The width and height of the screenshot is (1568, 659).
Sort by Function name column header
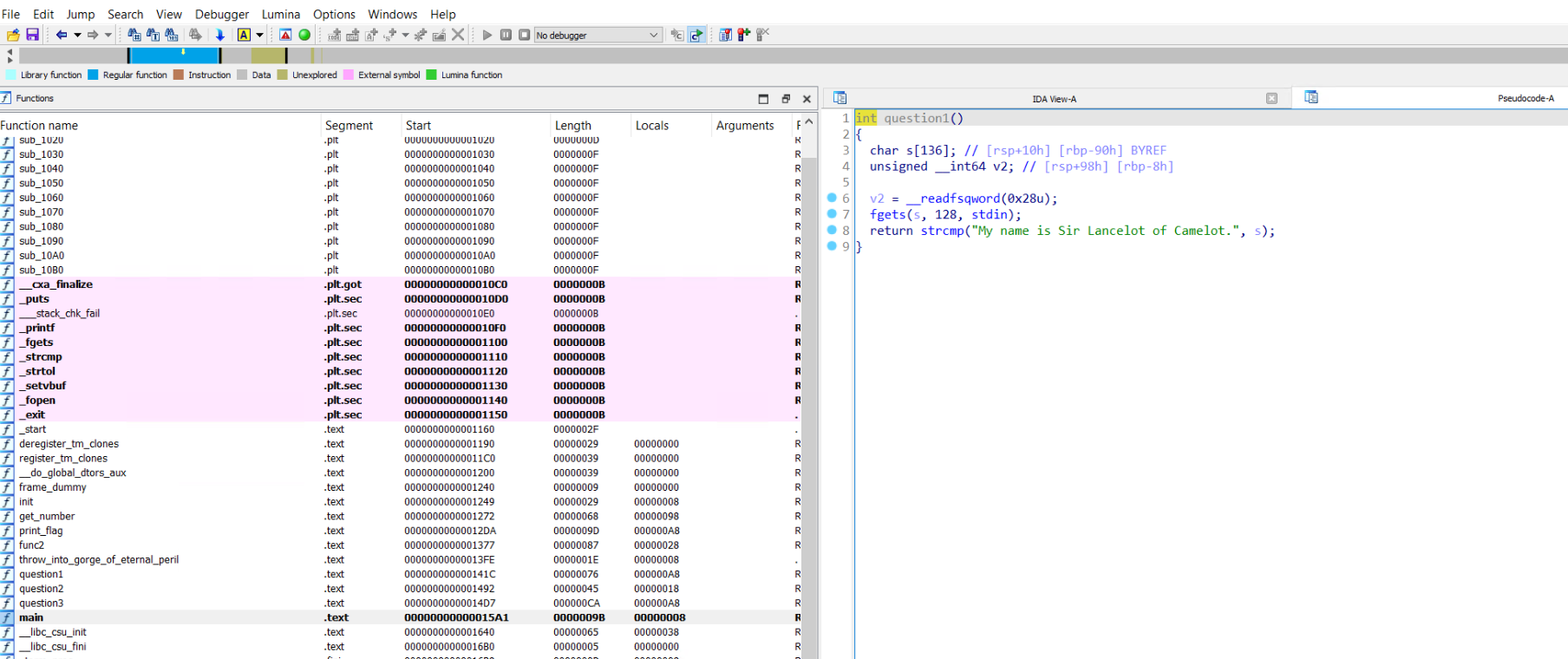point(160,125)
